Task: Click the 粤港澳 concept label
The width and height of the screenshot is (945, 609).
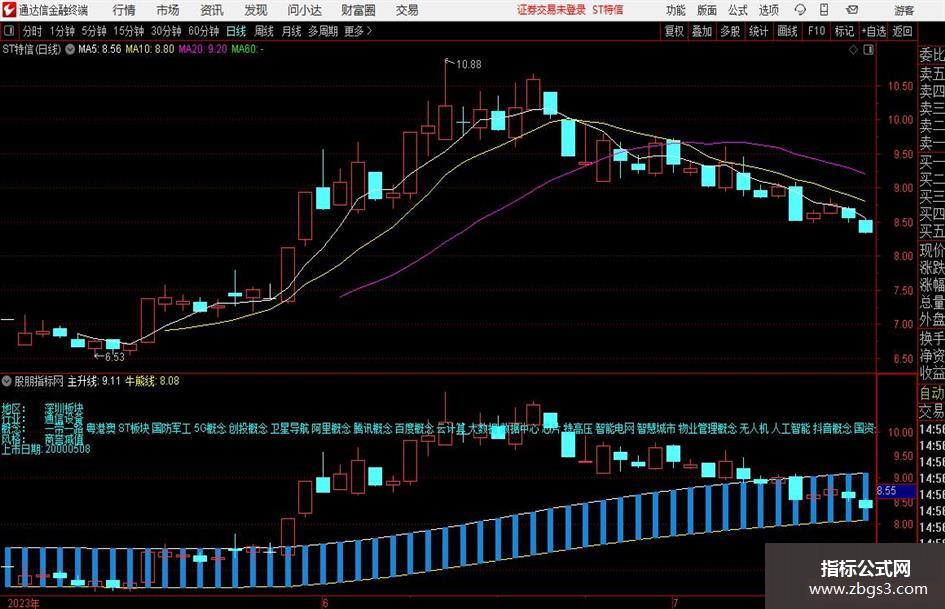Action: click(x=100, y=429)
